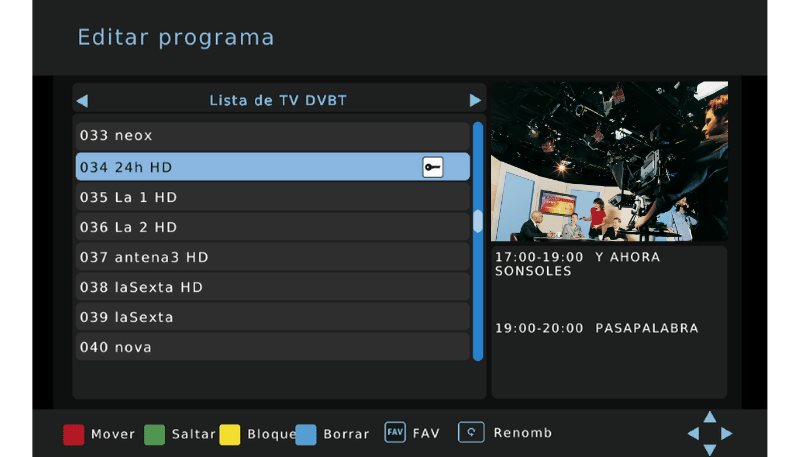Click the red Mover color button
Viewport: 800px width, 457px height.
tap(73, 435)
